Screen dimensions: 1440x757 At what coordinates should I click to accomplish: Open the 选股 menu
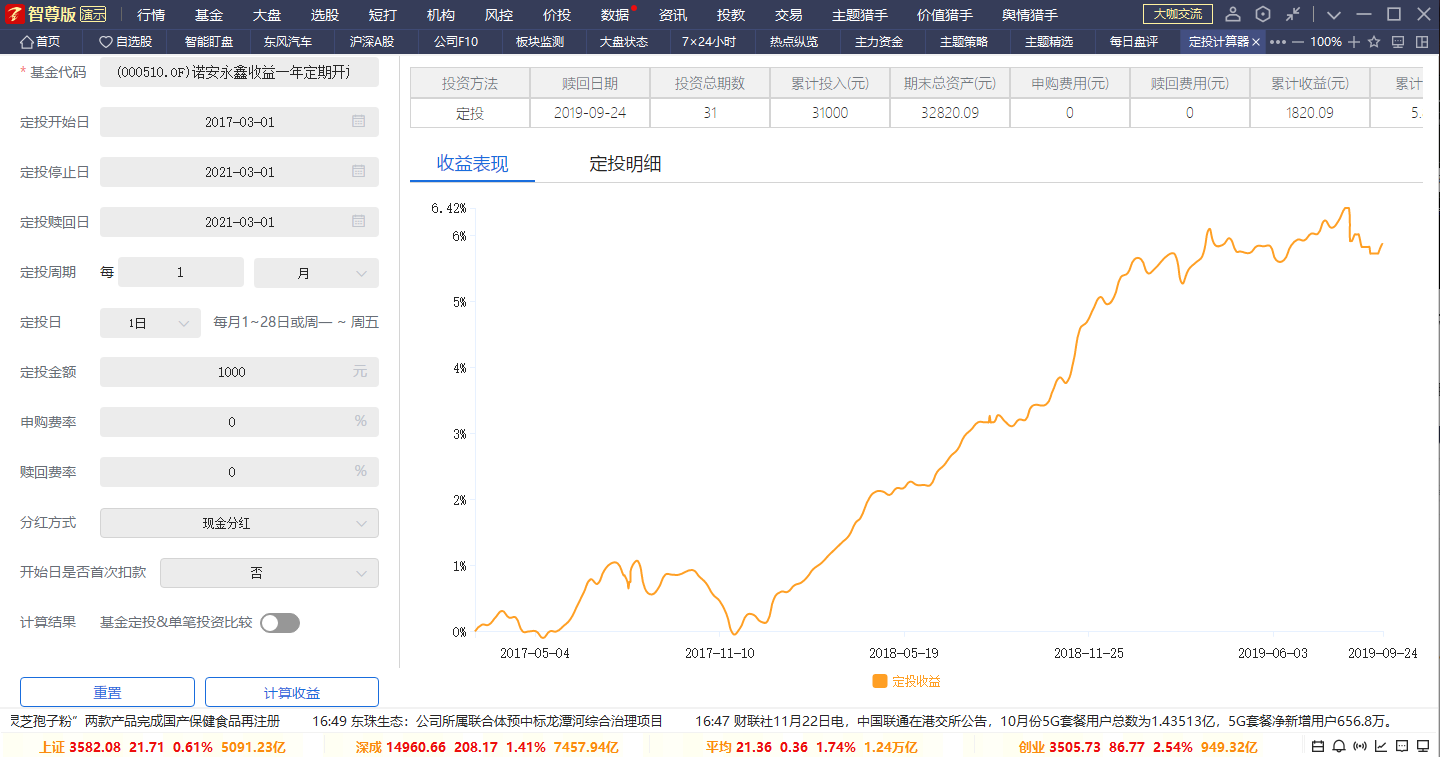[324, 15]
